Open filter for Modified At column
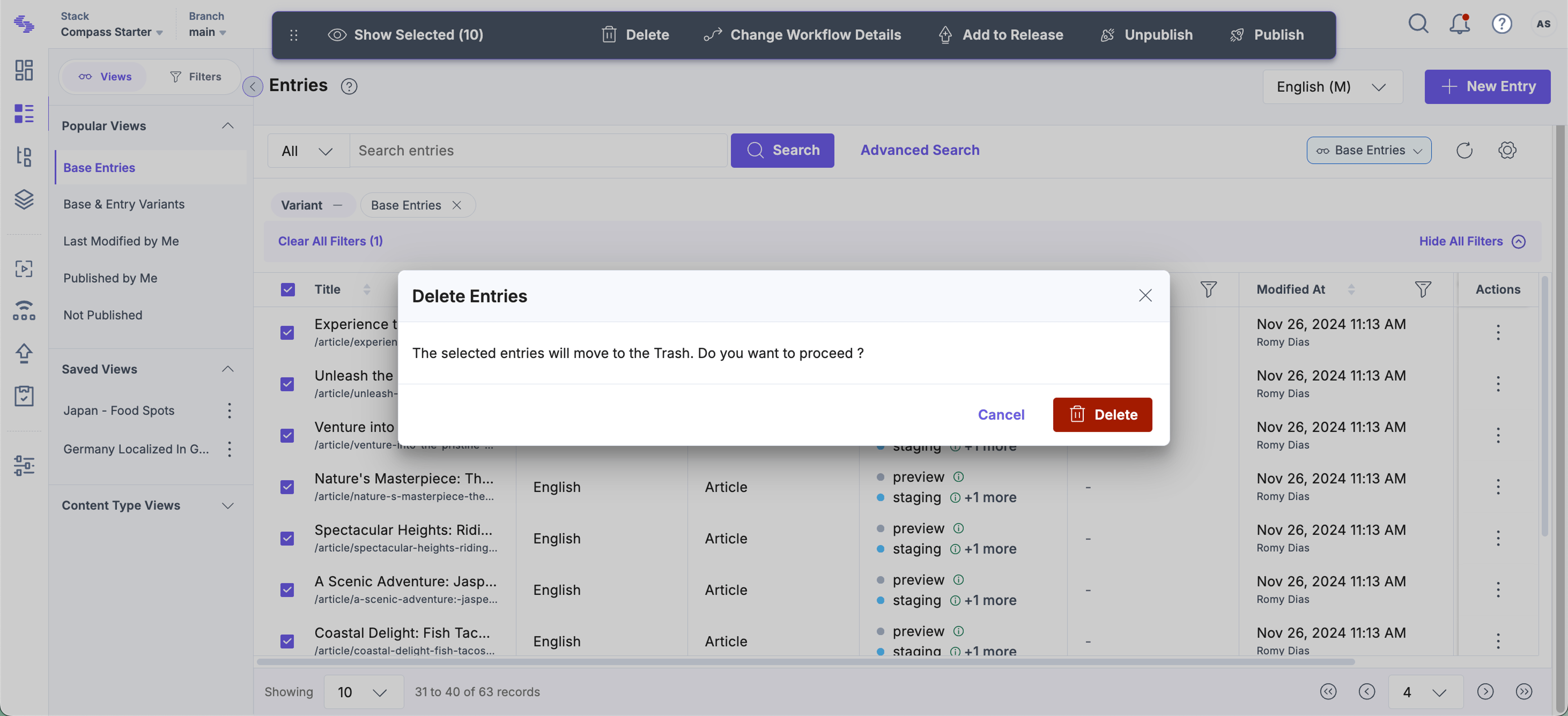This screenshot has height=716, width=1568. point(1423,289)
